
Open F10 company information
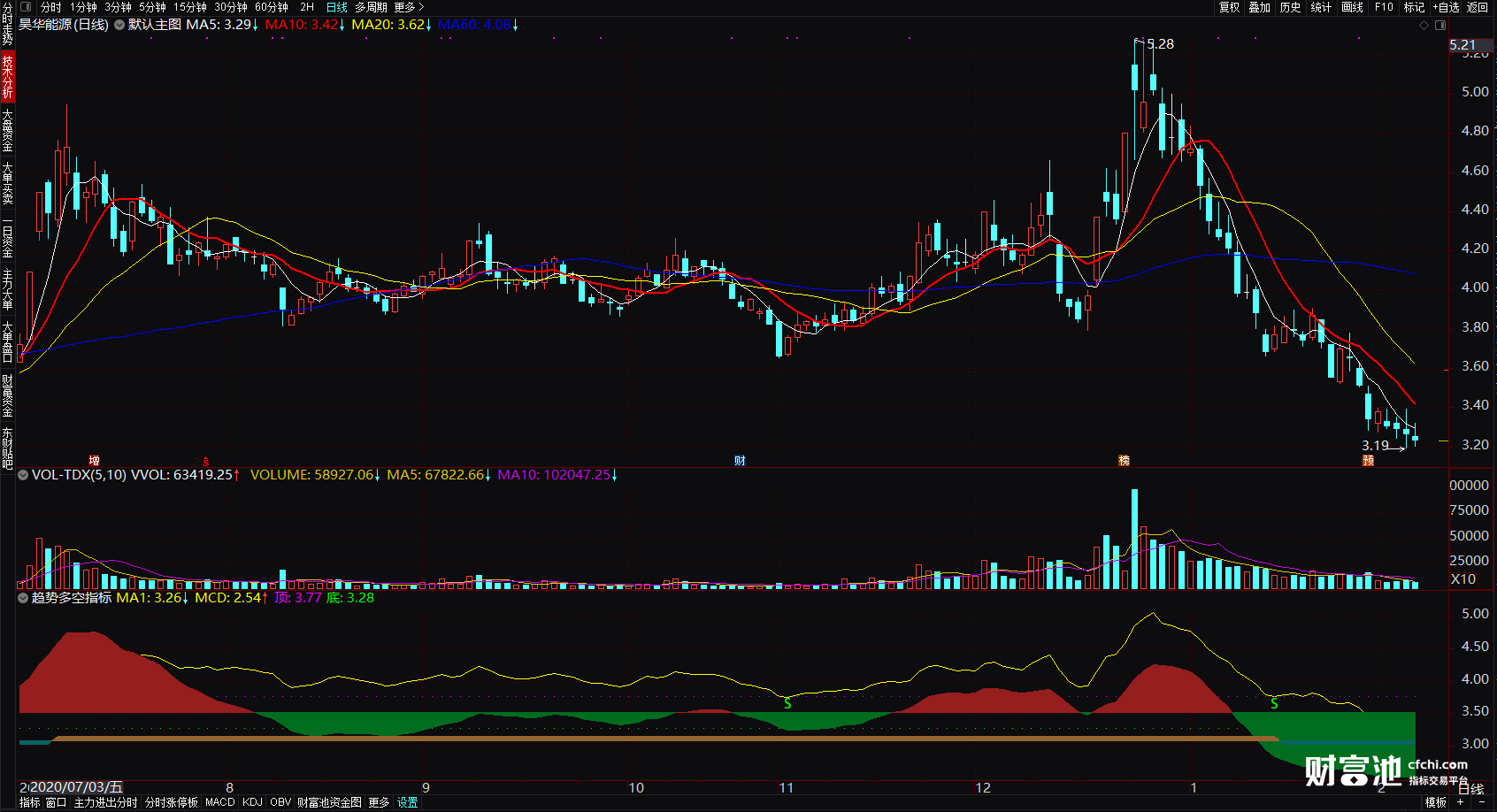[x=1384, y=7]
